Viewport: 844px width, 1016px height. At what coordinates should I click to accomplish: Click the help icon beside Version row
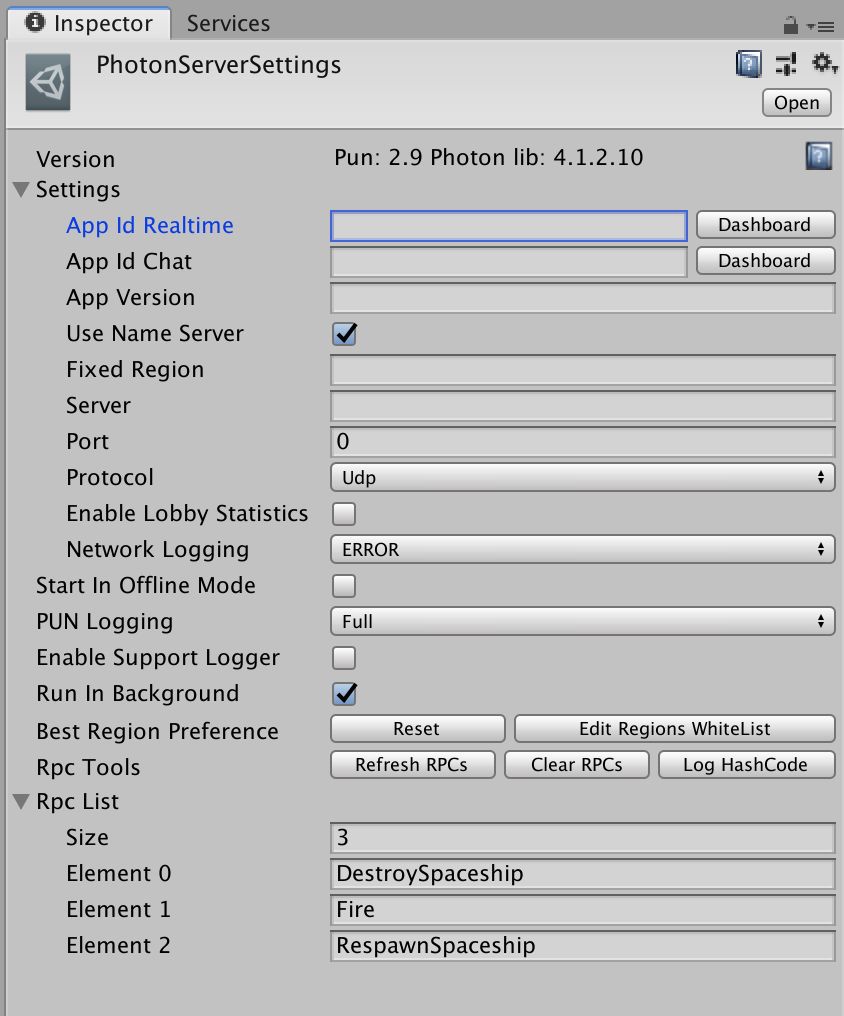[819, 156]
